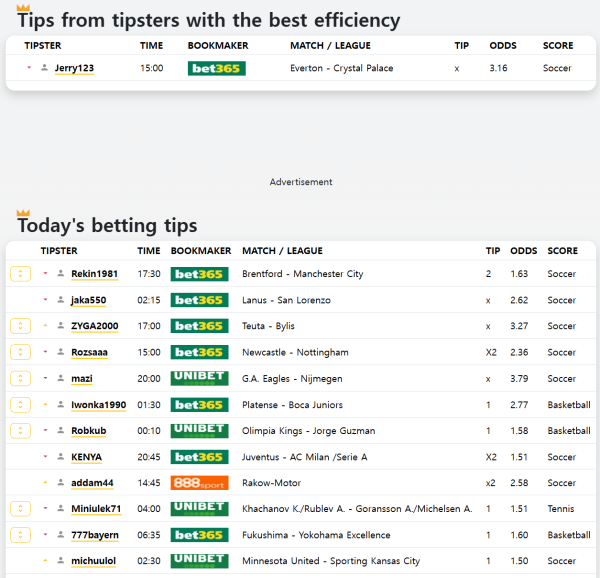Expand the ZYGA2000 tip details
The height and width of the screenshot is (578, 600).
coord(20,326)
